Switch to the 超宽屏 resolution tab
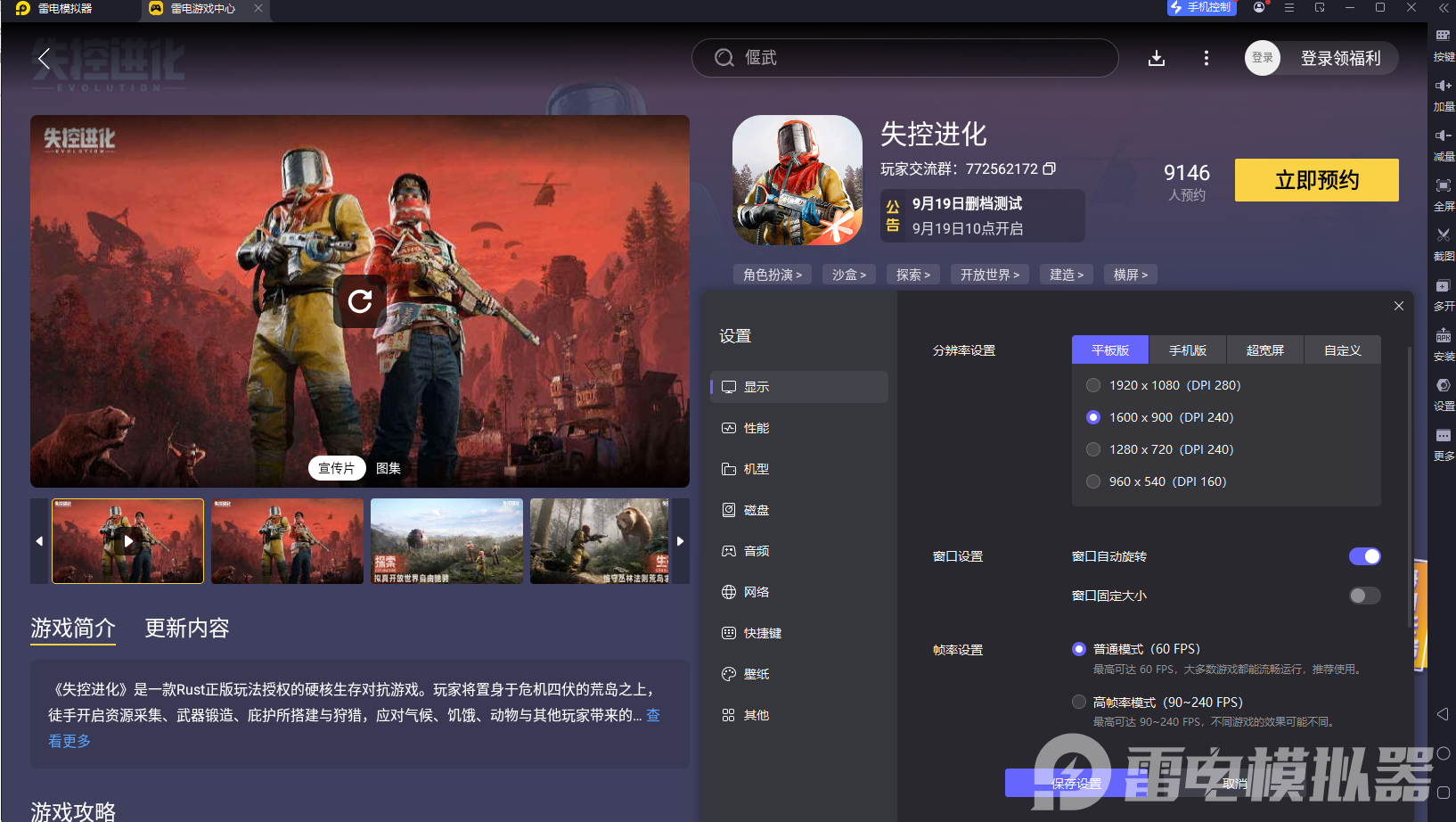1456x822 pixels. (1265, 350)
